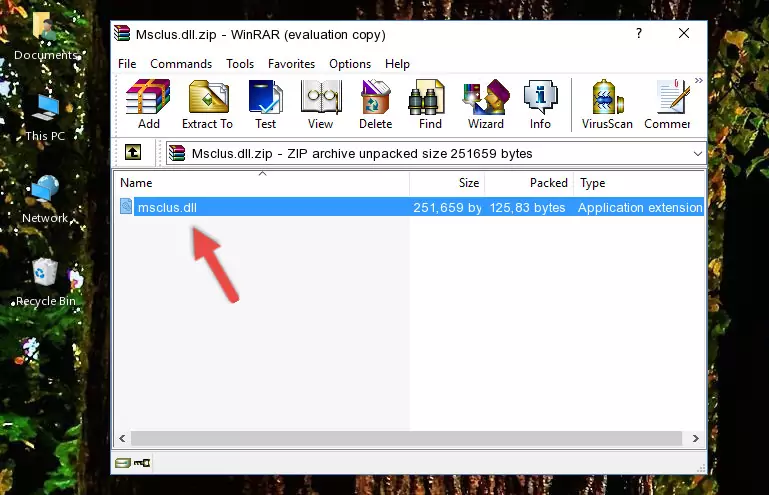Image resolution: width=769 pixels, height=495 pixels.
Task: Click the packed size 125,83 bytes
Action: click(x=527, y=208)
